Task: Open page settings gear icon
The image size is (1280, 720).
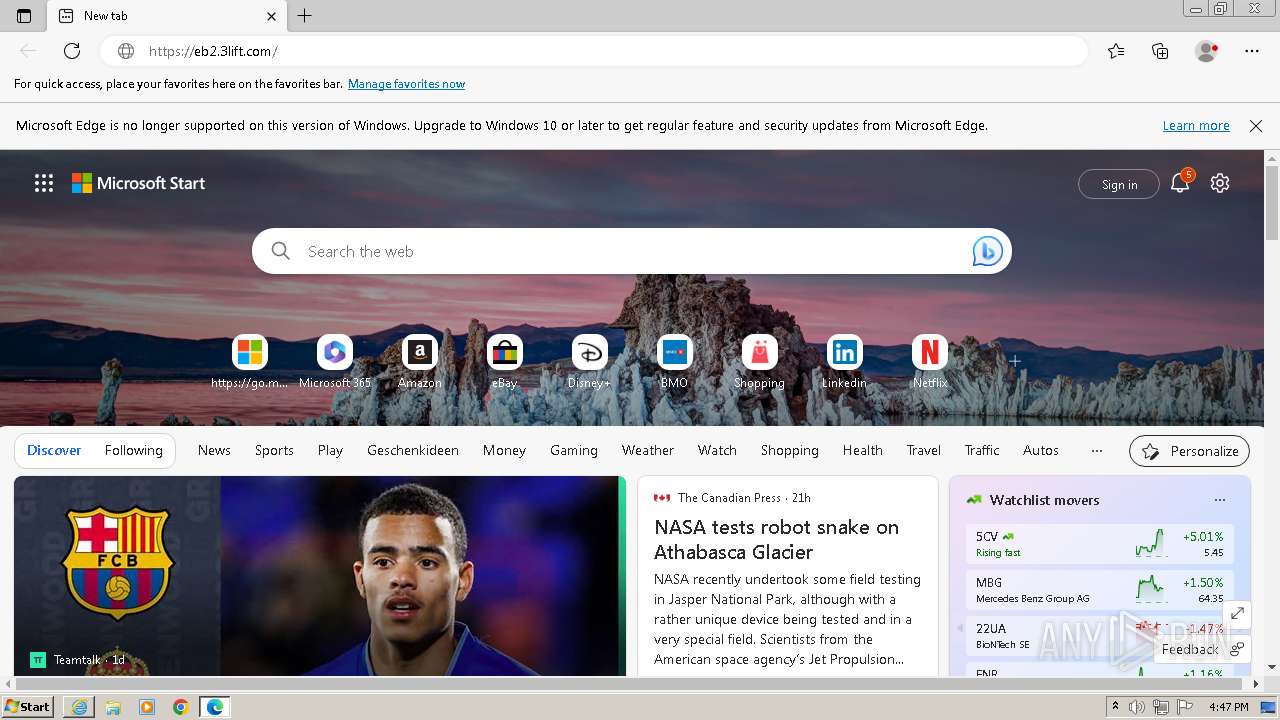Action: click(1220, 183)
